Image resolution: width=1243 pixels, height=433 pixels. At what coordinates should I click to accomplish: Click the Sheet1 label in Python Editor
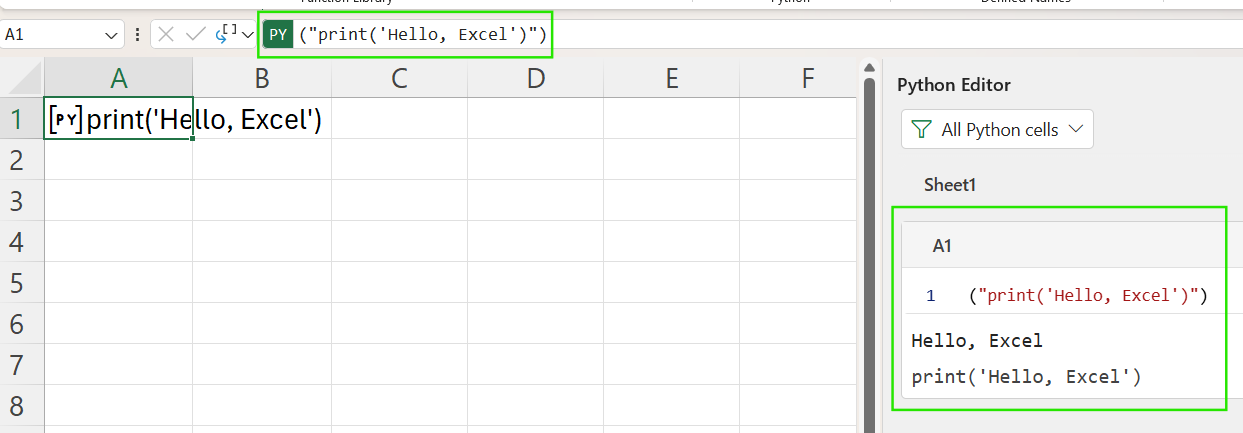coord(949,185)
